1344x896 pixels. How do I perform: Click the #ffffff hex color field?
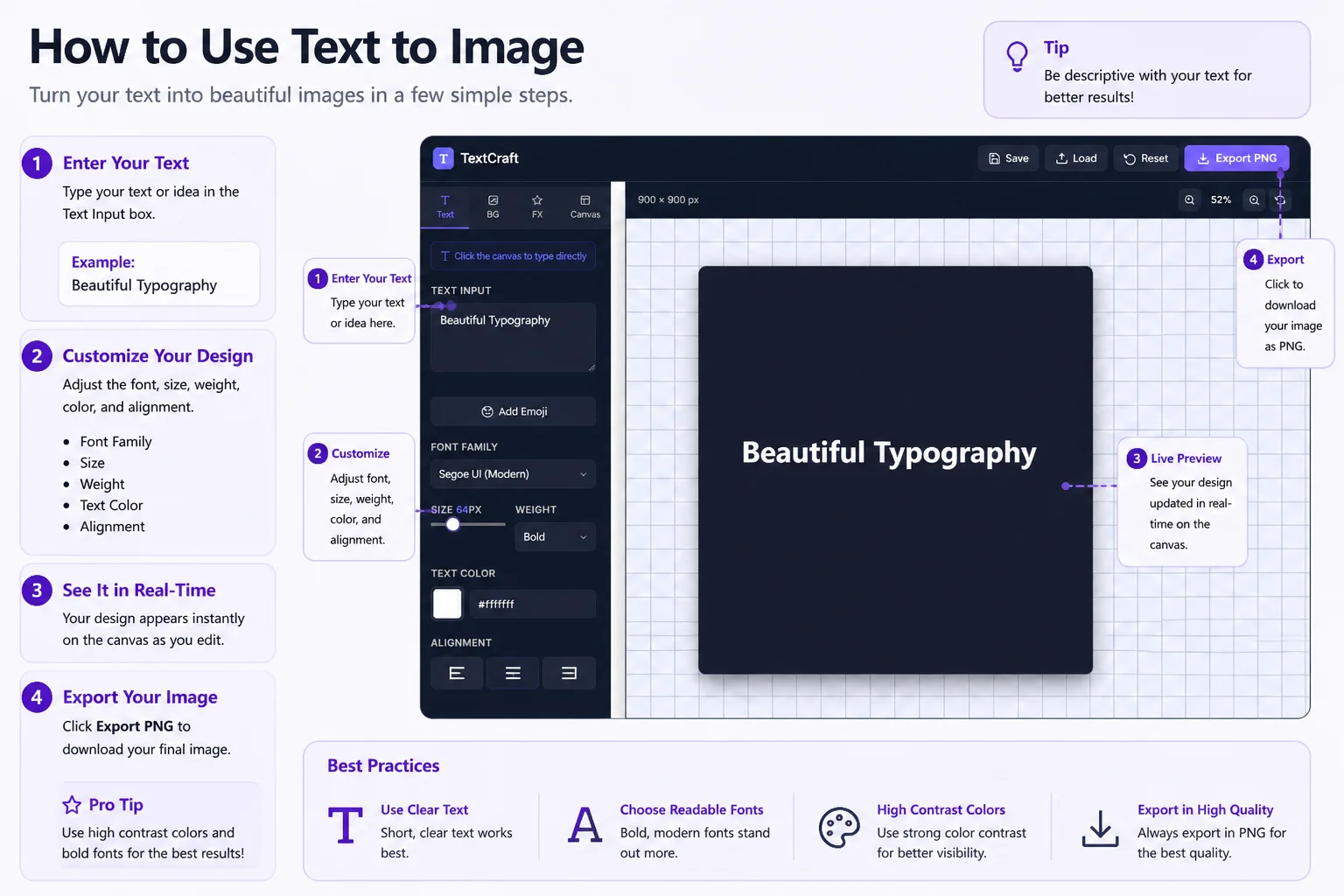pyautogui.click(x=533, y=604)
